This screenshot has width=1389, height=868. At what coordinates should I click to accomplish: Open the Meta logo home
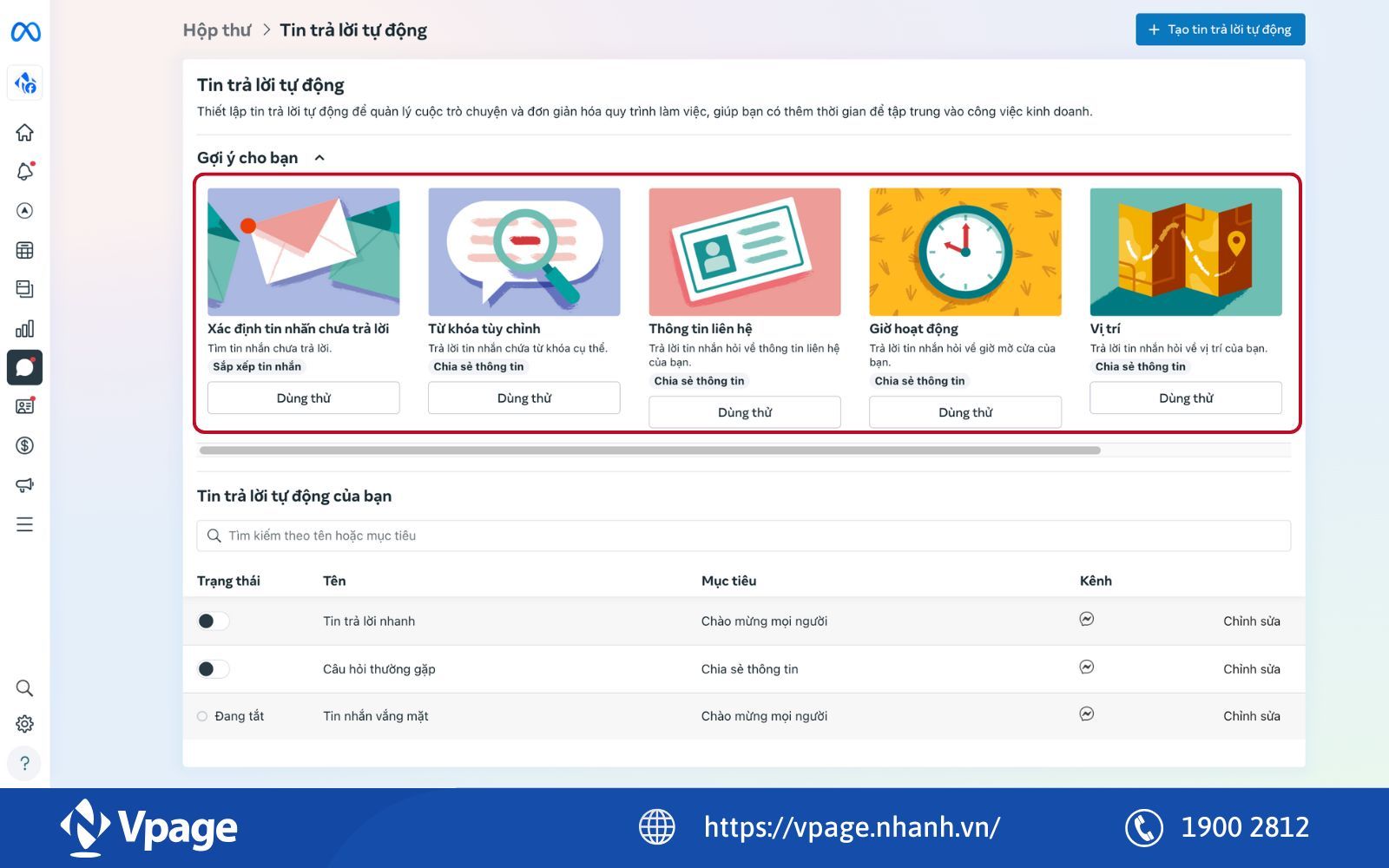click(25, 32)
